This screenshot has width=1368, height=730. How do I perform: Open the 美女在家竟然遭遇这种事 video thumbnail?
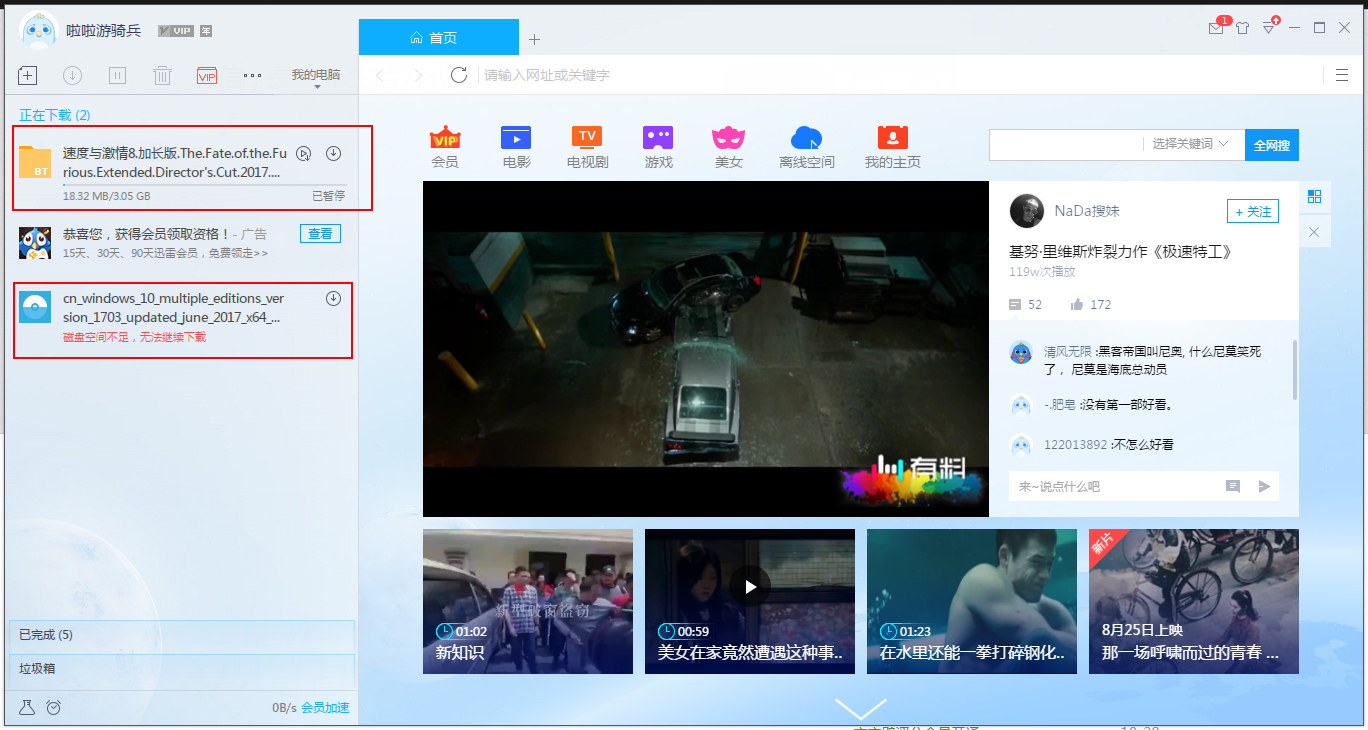tap(750, 601)
